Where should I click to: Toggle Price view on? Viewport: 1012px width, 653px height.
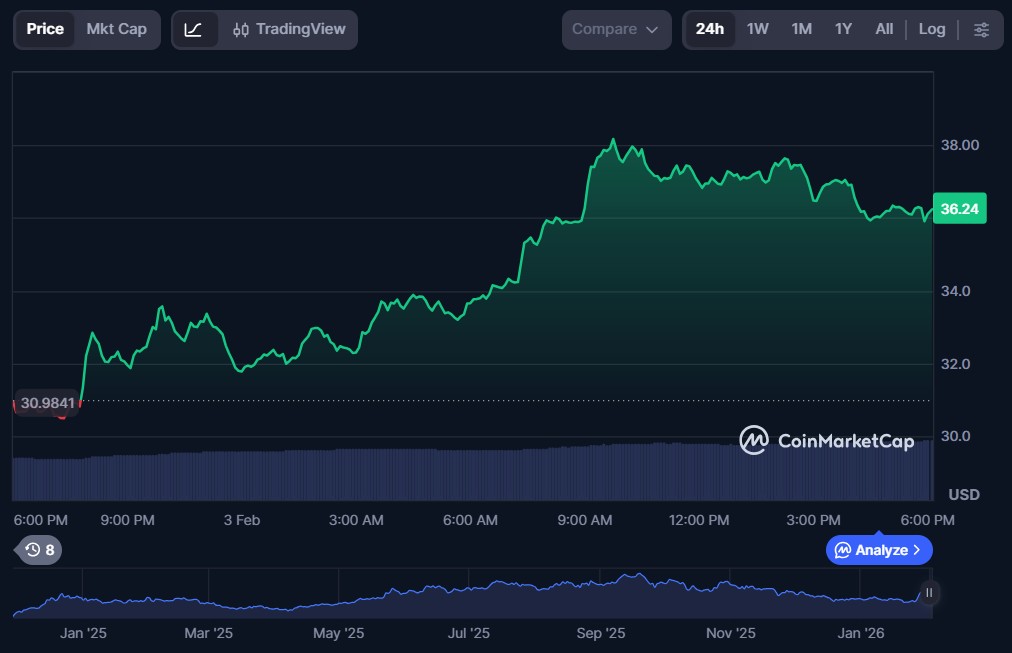(45, 29)
